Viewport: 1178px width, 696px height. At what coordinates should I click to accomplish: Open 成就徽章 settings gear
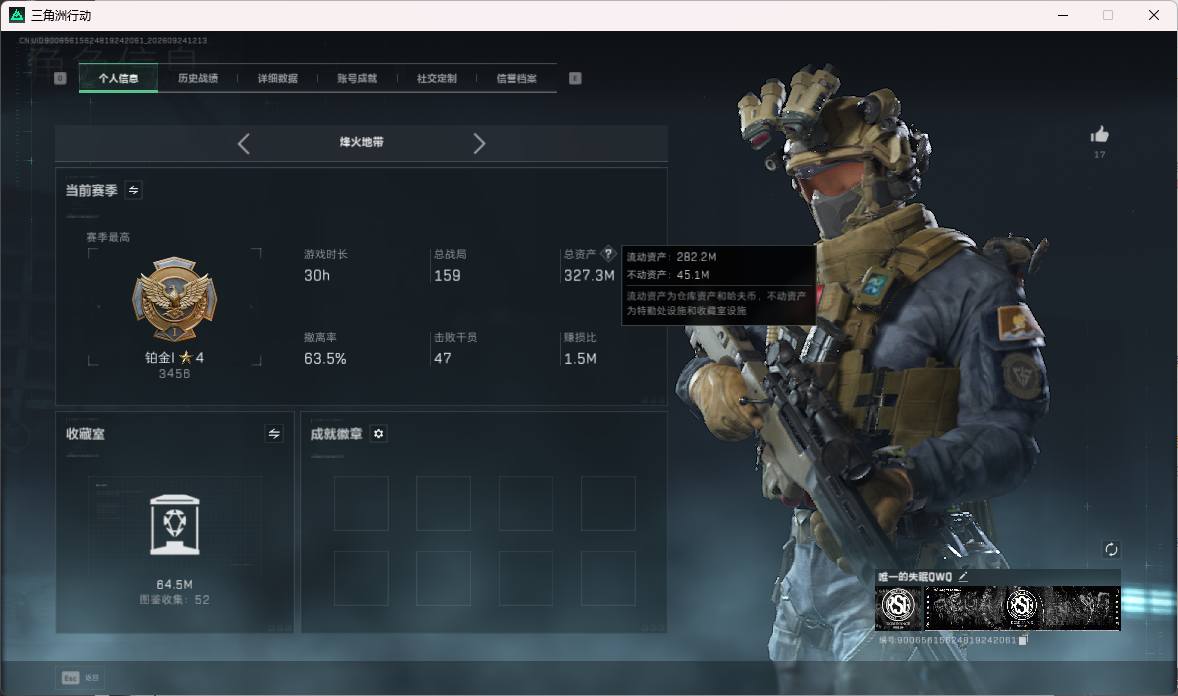(379, 434)
